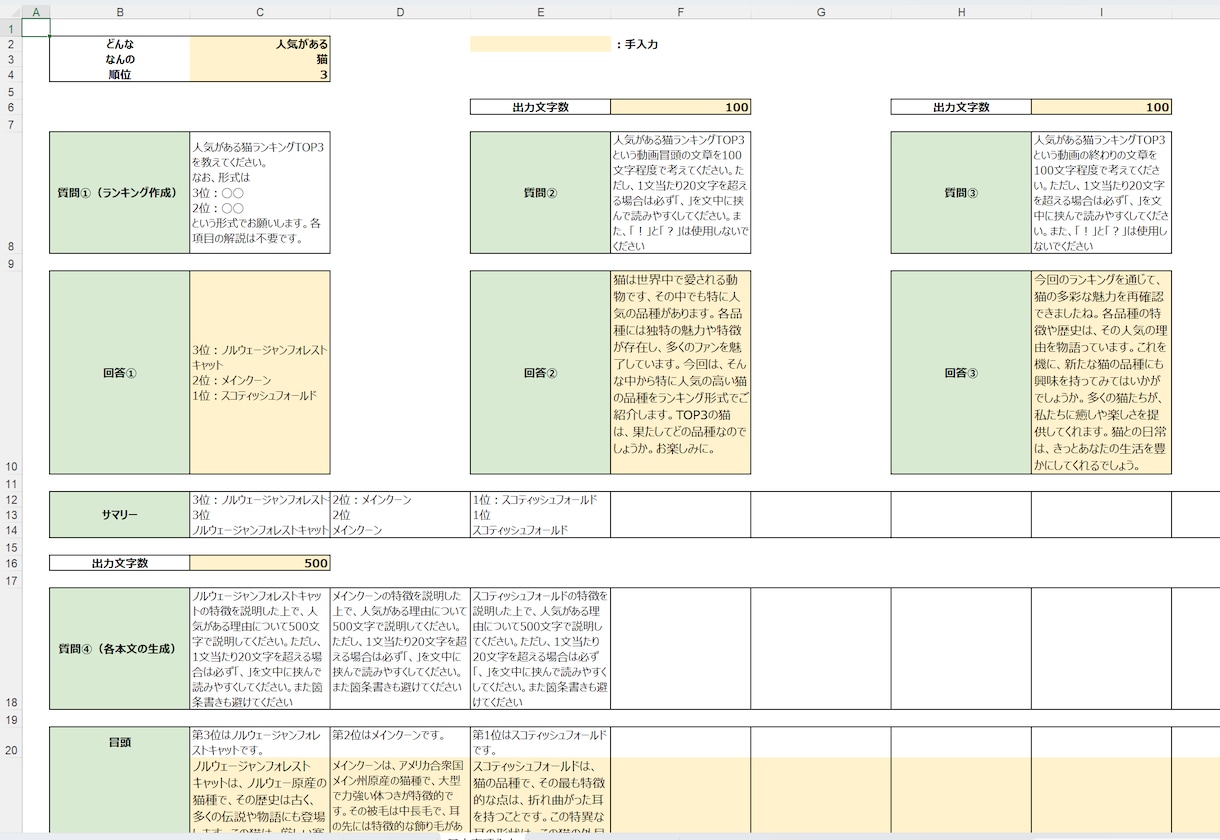
Task: Select cell F6 containing 100
Action: click(681, 107)
